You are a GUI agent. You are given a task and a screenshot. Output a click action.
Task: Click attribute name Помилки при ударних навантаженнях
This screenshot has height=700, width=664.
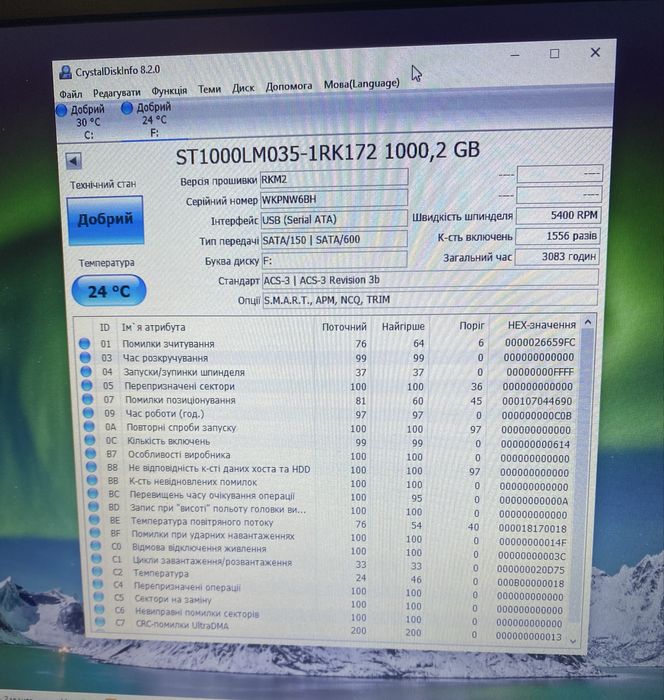click(213, 535)
